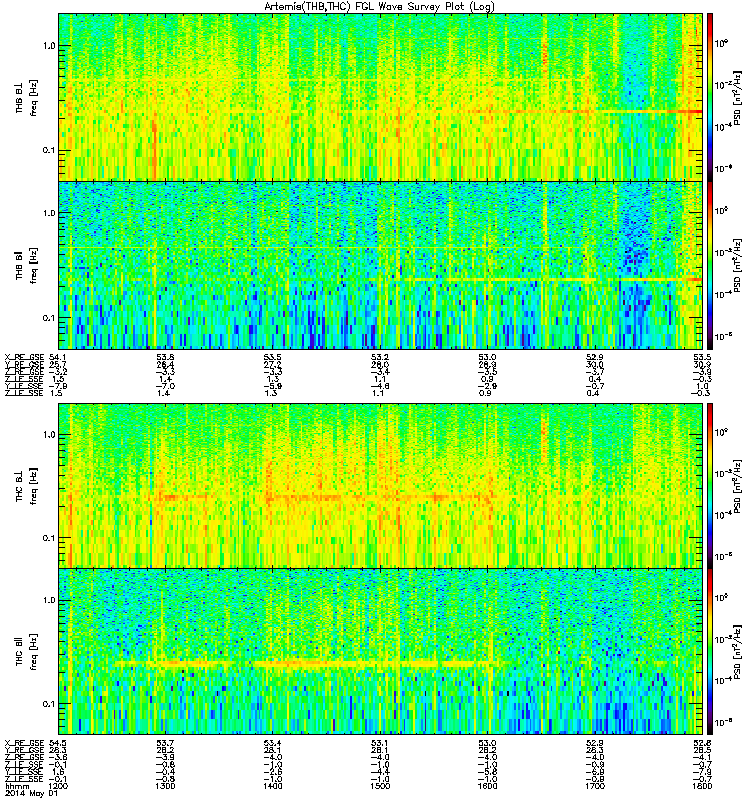The width and height of the screenshot is (750, 800).
Task: Click the 'hhmm' time-format label
Action: [15, 786]
